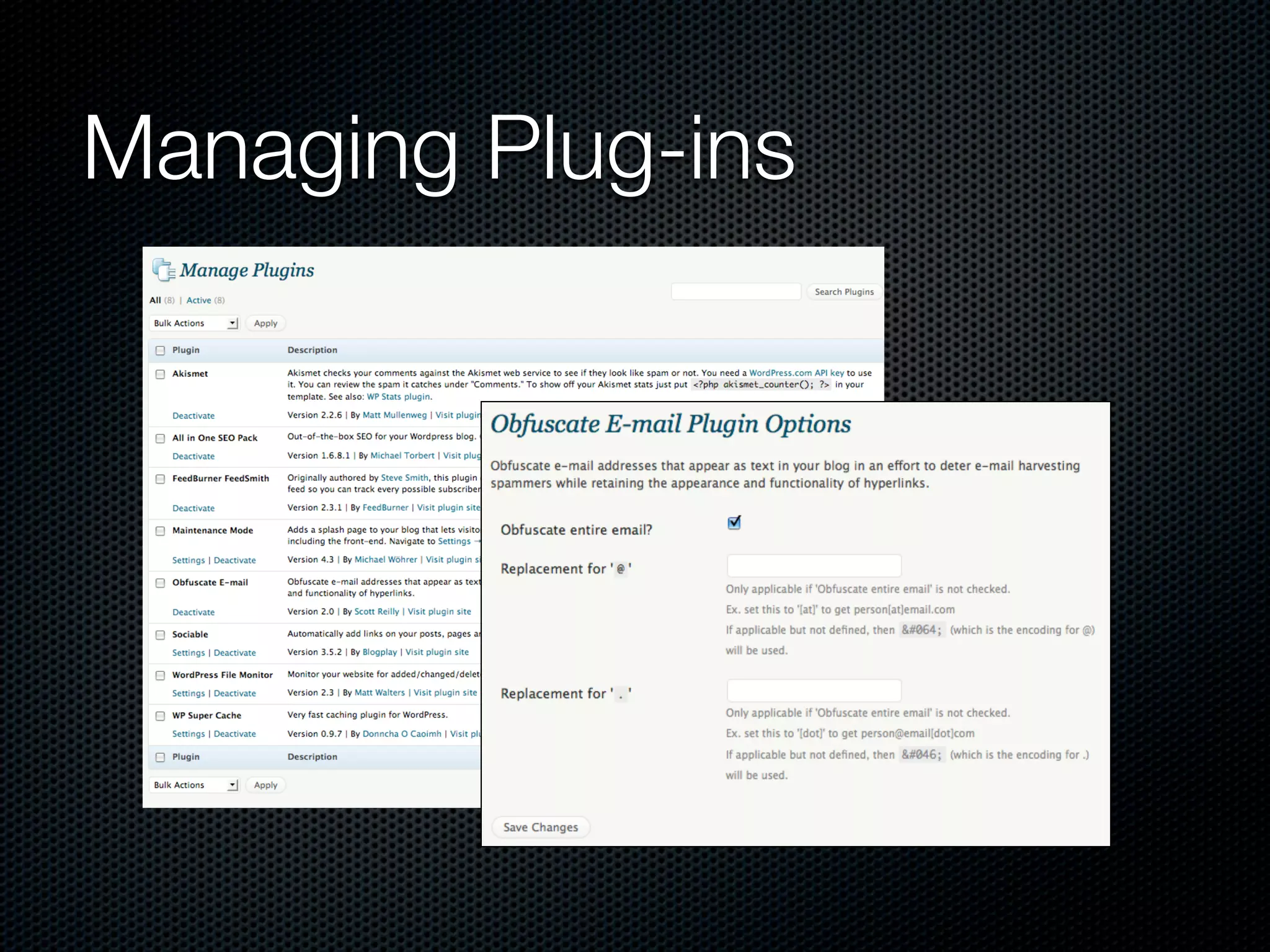Uncheck 'Obfuscate entire email?' checkbox
Screen dimensions: 1270x952
(734, 522)
